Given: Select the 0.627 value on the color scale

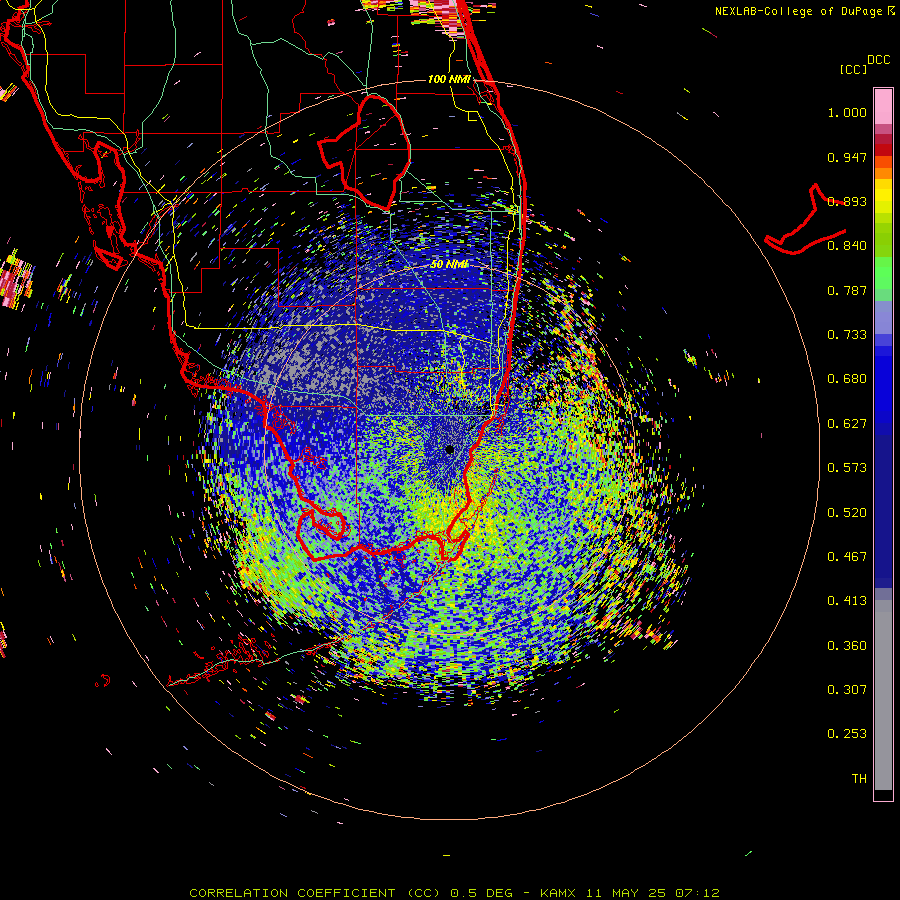Looking at the screenshot, I should (847, 424).
